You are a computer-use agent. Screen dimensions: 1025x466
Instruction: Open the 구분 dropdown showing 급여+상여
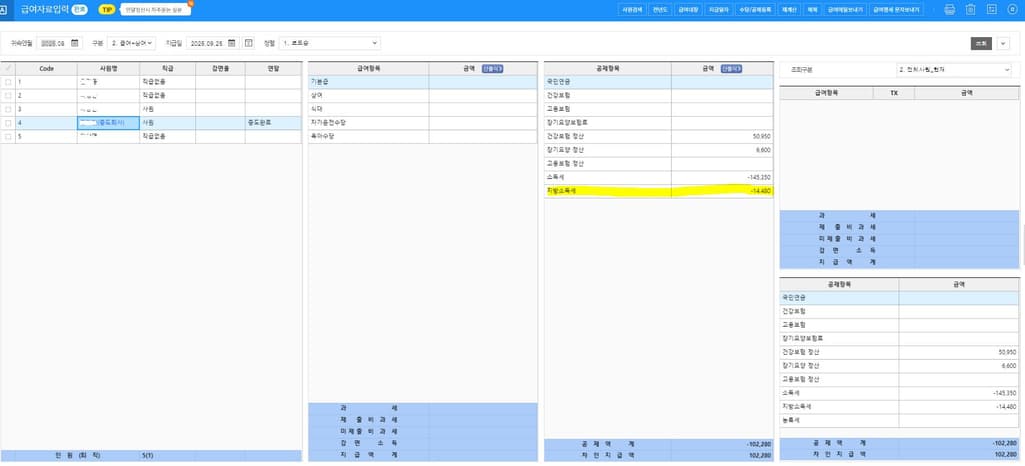pyautogui.click(x=133, y=43)
